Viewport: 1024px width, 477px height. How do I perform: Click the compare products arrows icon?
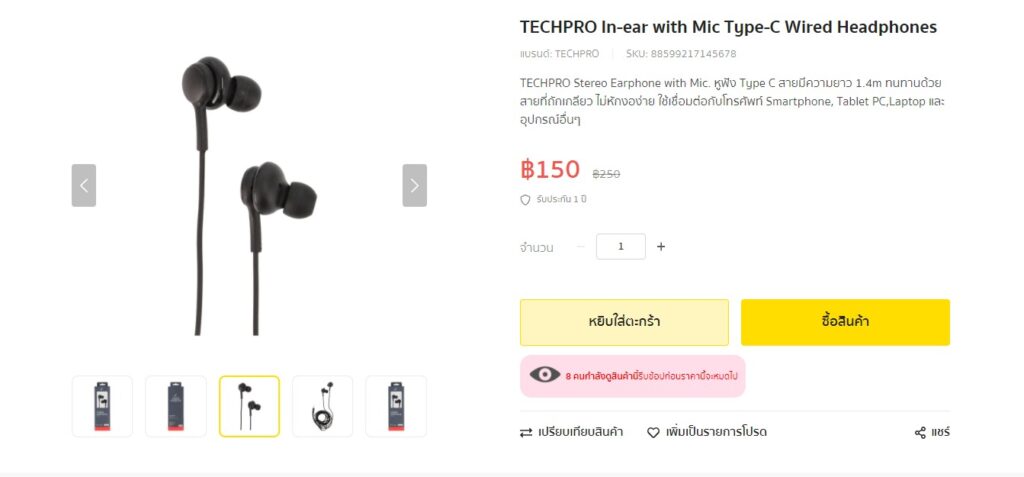(x=526, y=433)
